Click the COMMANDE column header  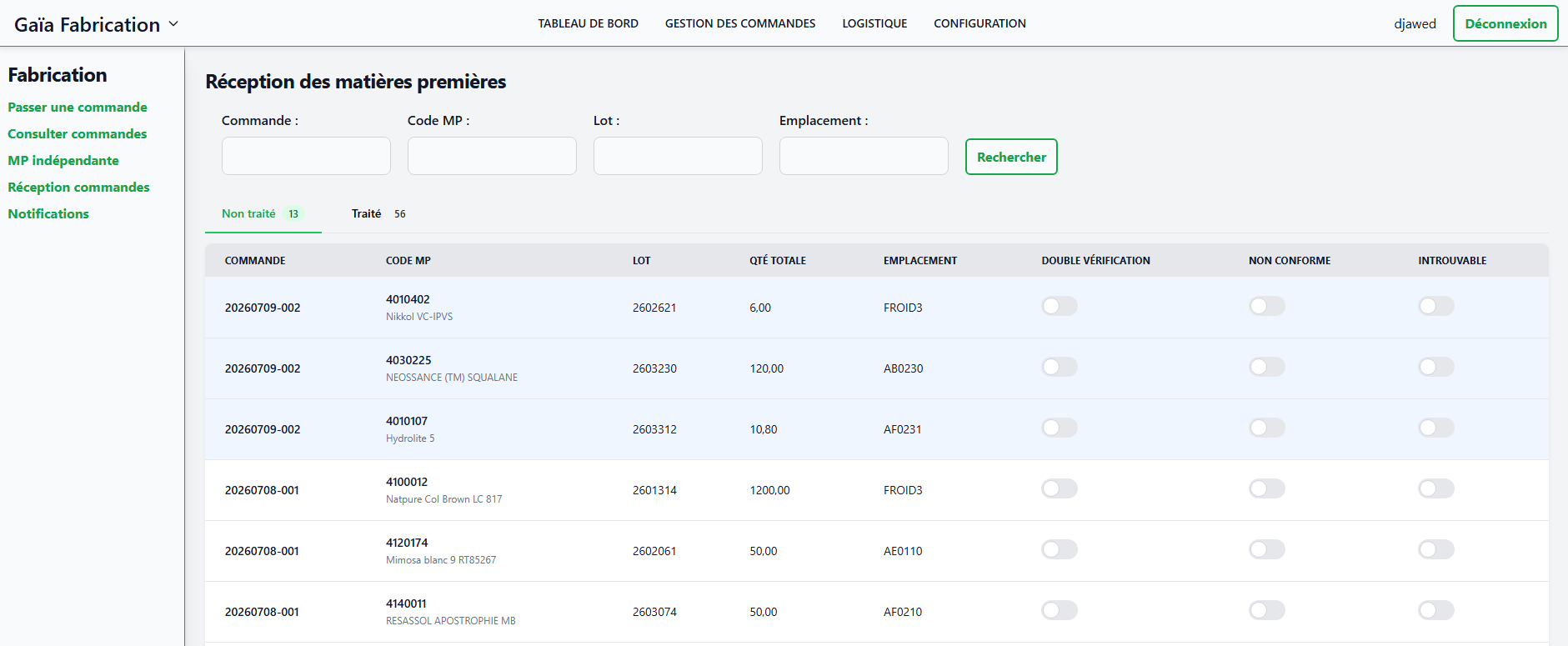255,261
